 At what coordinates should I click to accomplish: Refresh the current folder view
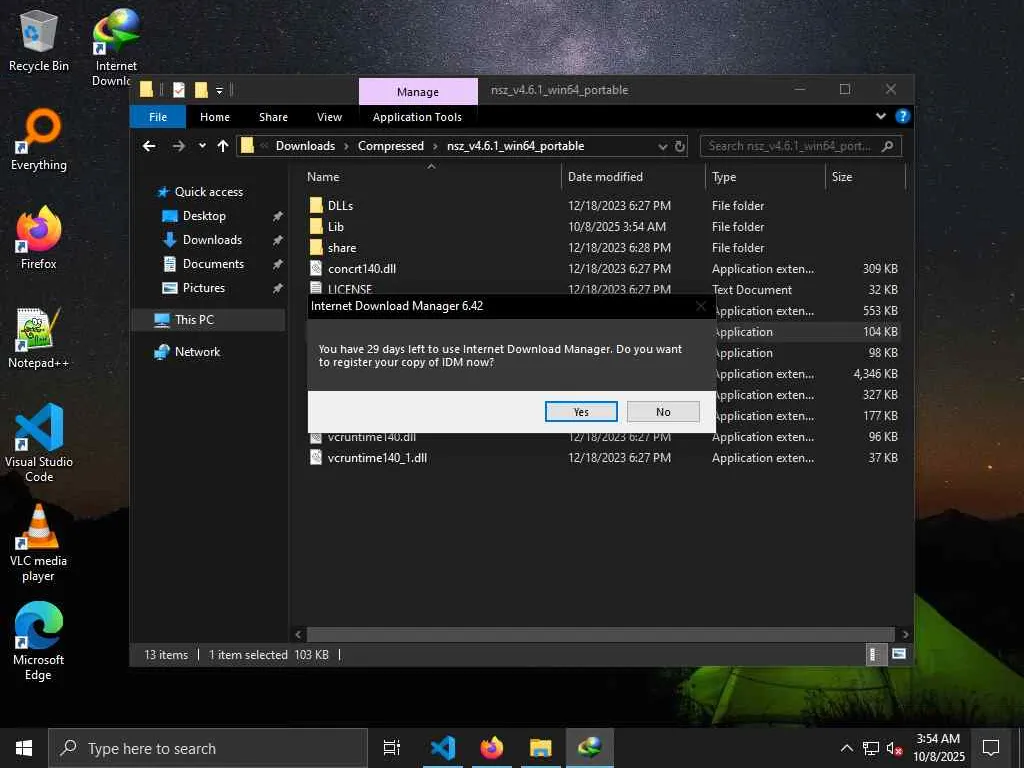point(680,146)
